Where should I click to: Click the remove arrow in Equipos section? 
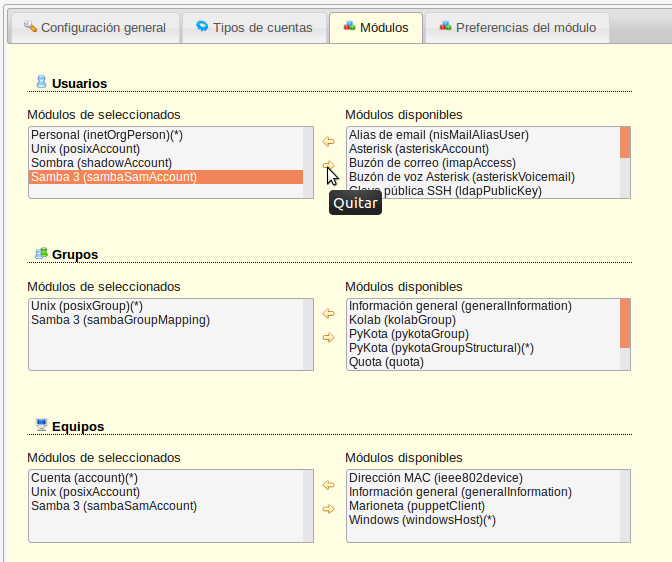click(328, 509)
